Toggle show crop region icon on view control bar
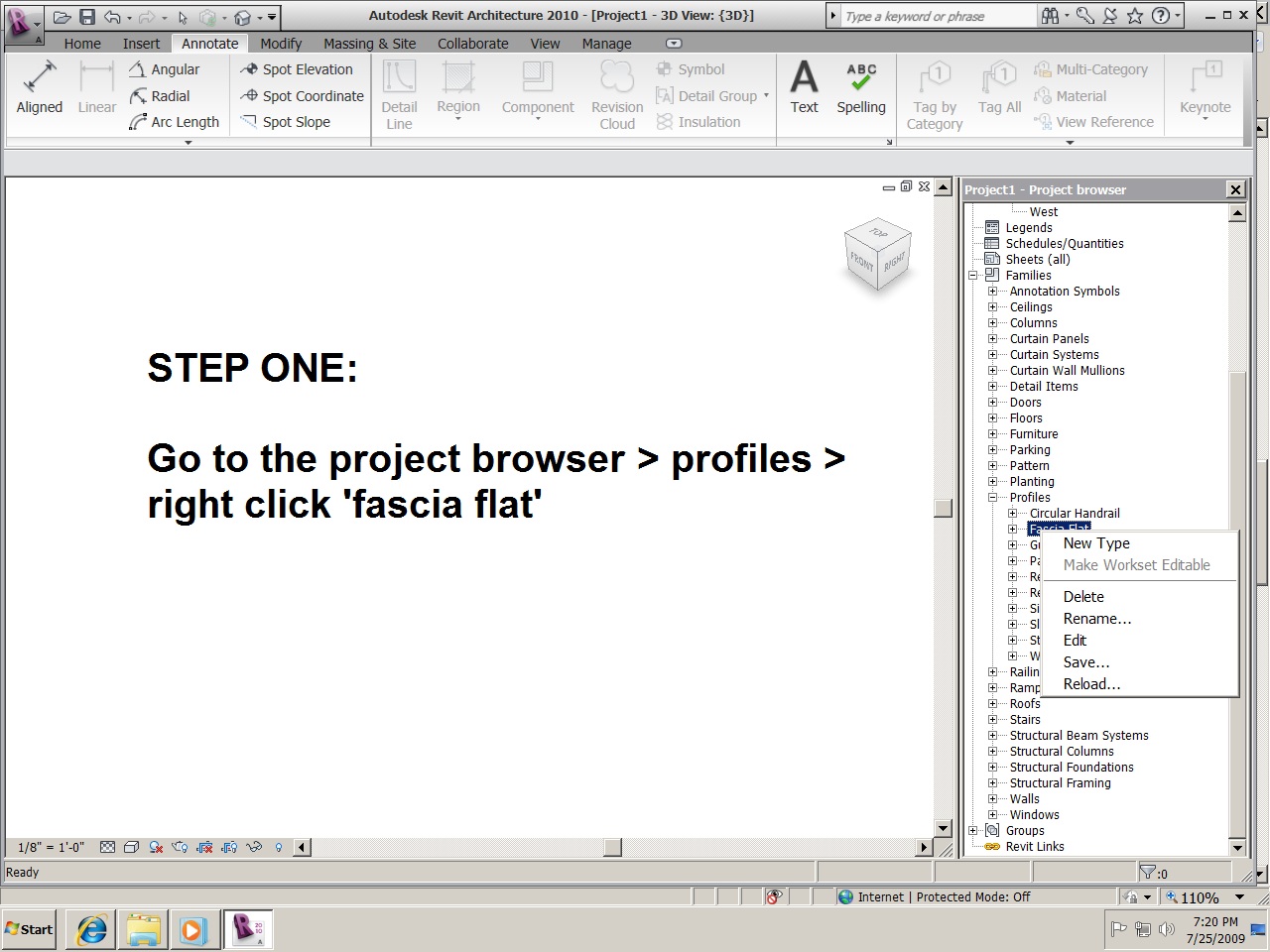The width and height of the screenshot is (1270, 952). 229,847
